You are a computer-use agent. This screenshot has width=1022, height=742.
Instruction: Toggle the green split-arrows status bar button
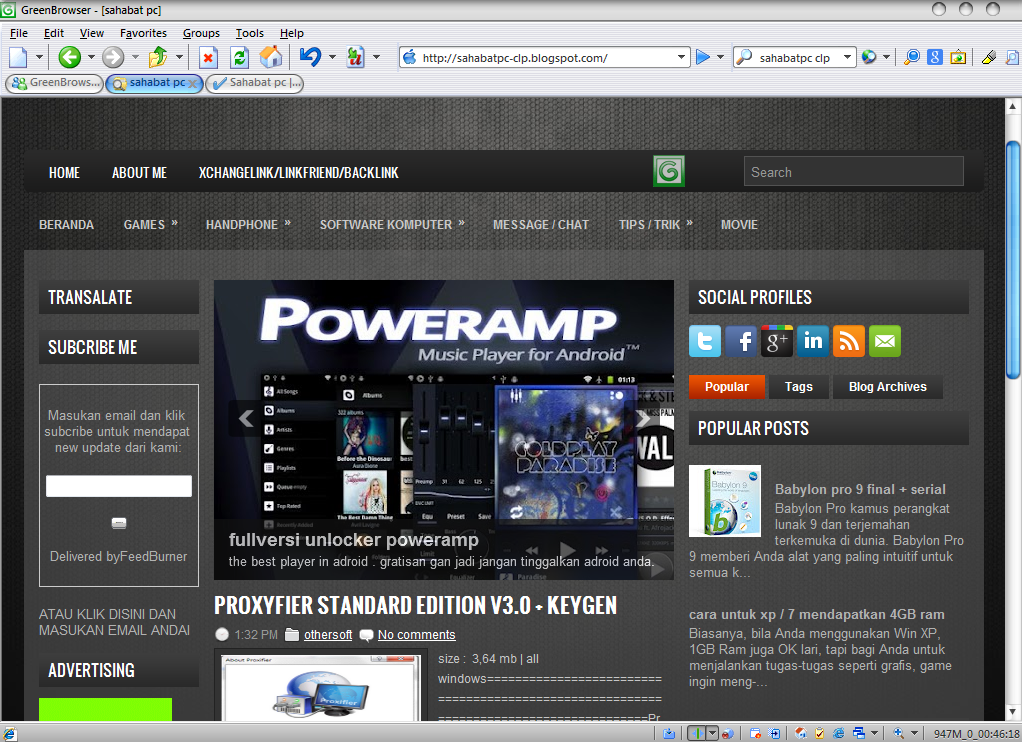coord(698,734)
